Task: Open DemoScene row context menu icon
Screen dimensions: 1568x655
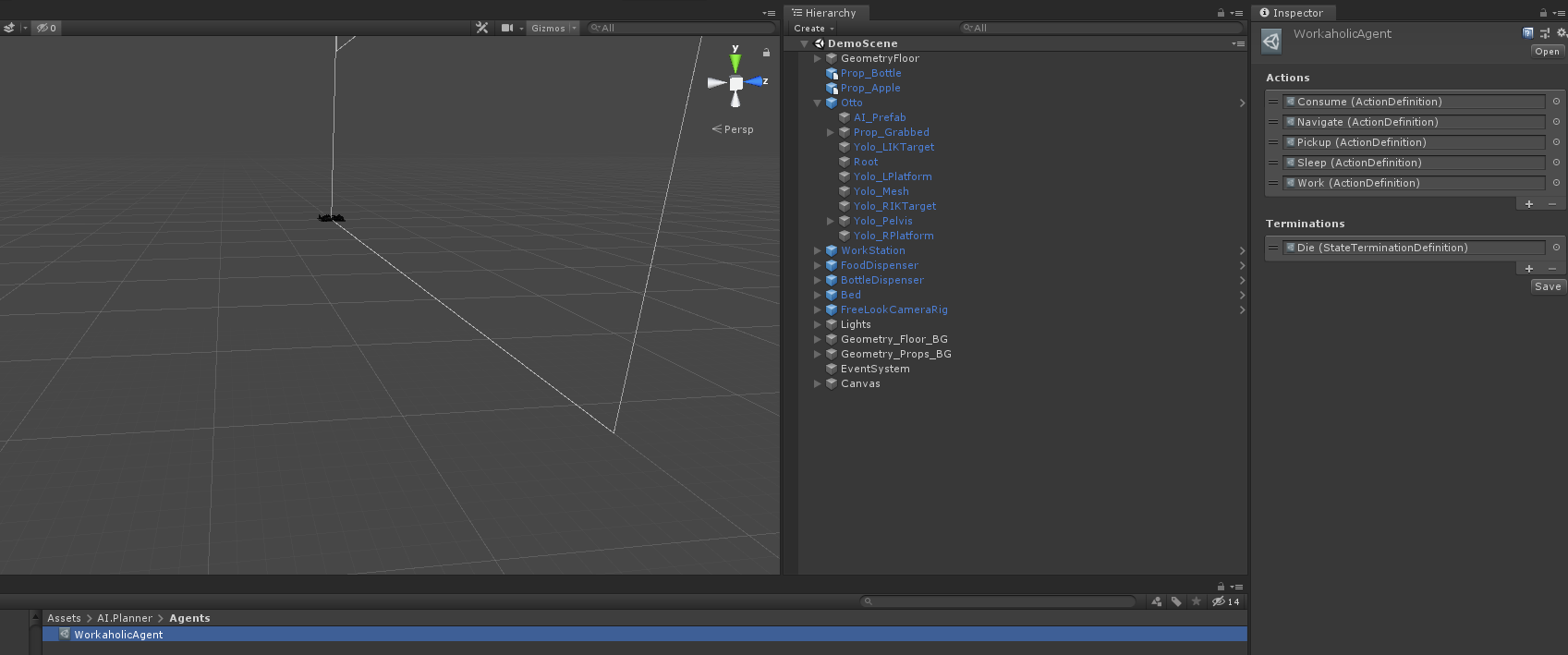Action: point(1238,43)
